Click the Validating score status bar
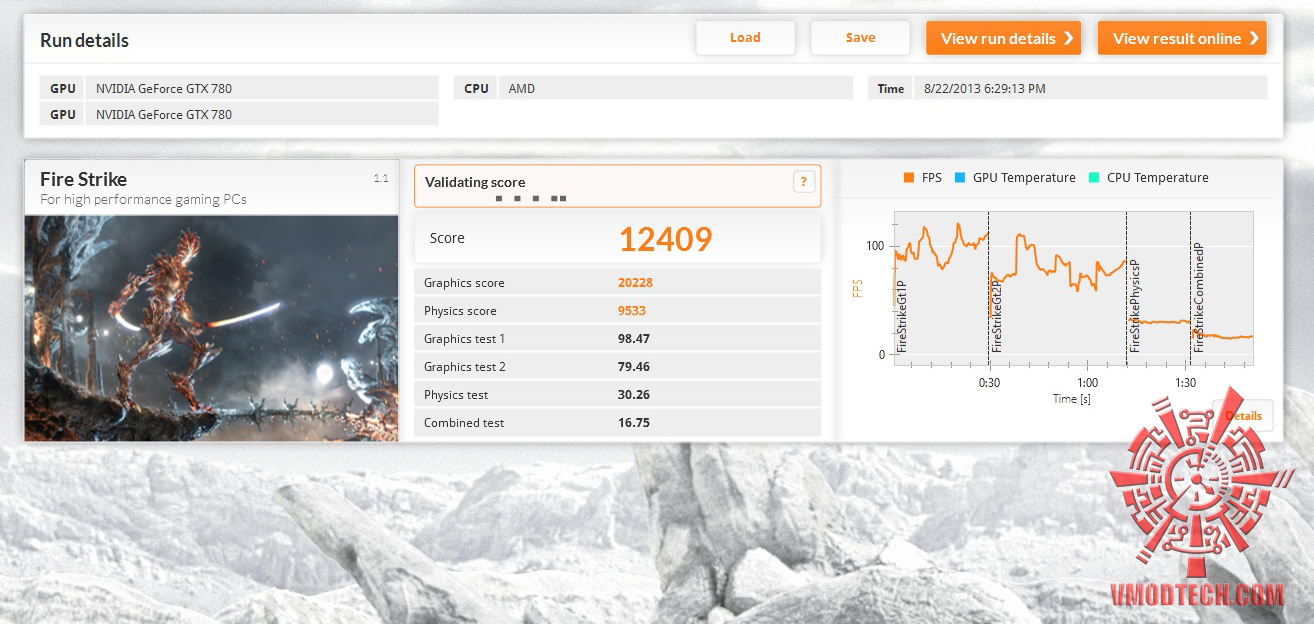 coord(617,186)
